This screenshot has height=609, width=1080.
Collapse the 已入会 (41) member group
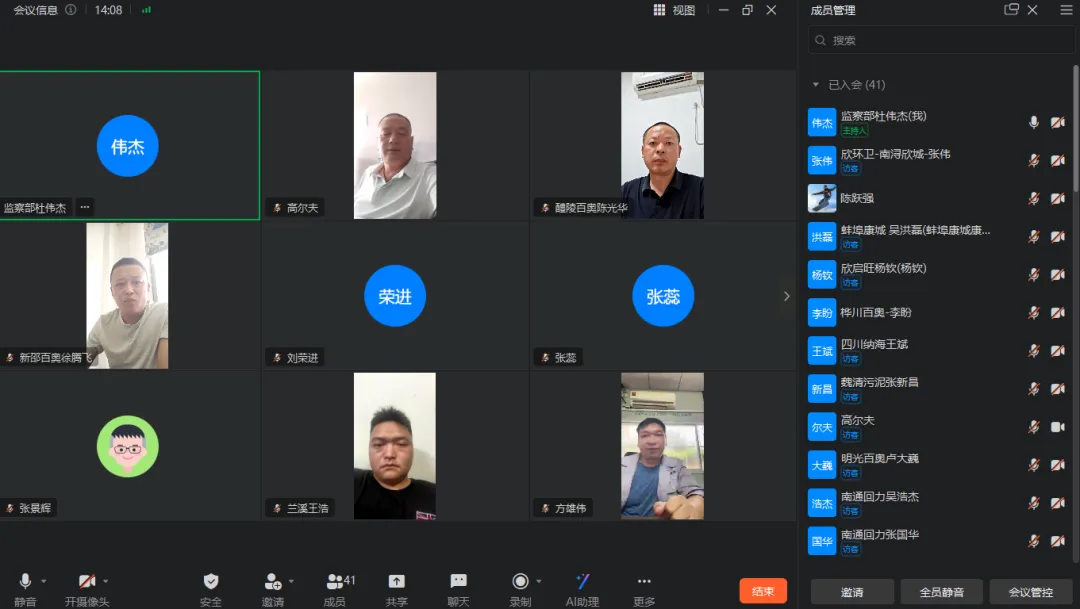pos(816,85)
